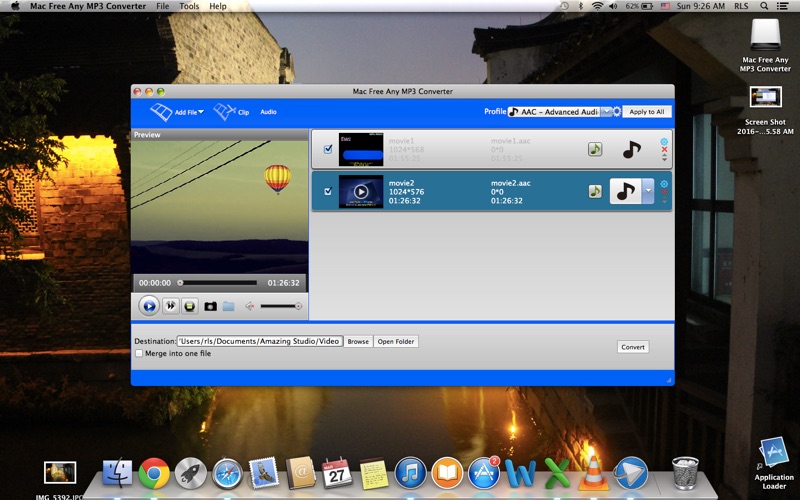Screen dimensions: 800x500
Task: Click the Add File filmstrip icon
Action: 161,112
